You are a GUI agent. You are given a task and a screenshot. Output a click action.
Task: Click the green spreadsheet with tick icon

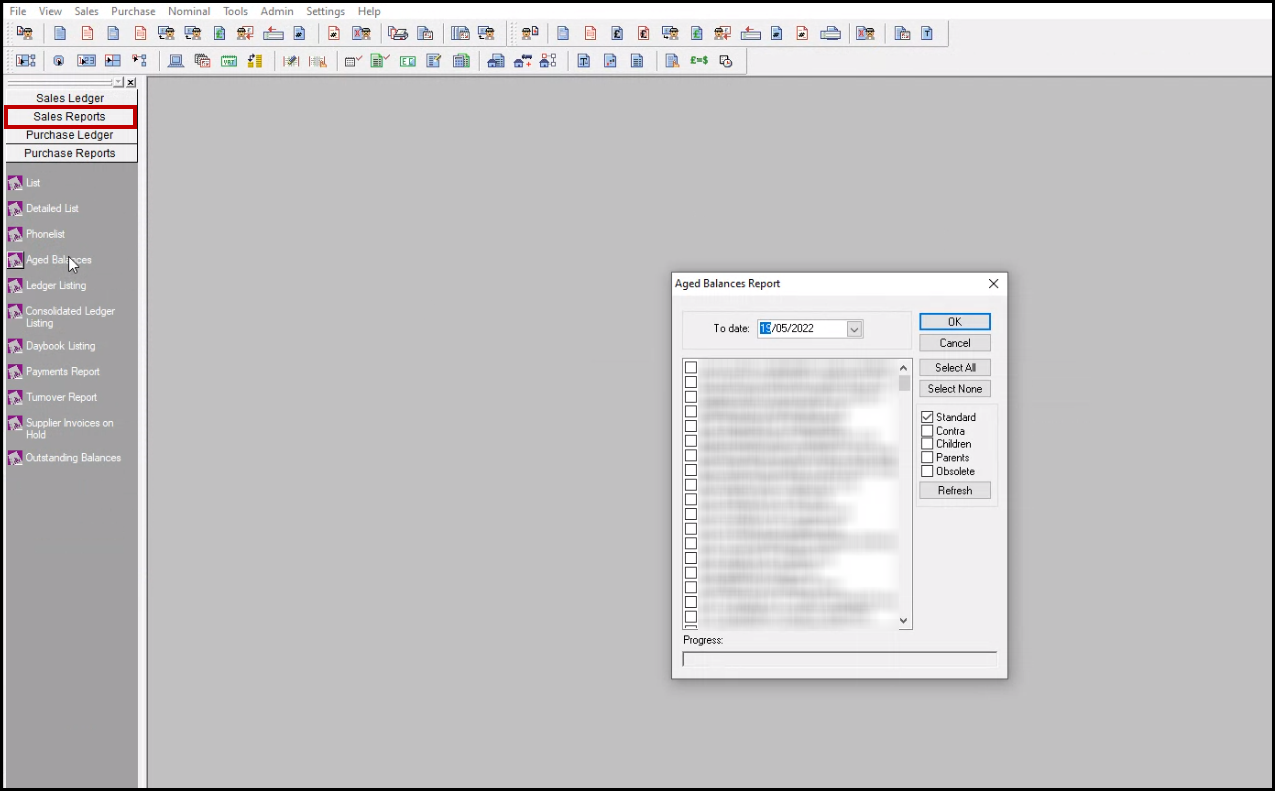pos(379,61)
